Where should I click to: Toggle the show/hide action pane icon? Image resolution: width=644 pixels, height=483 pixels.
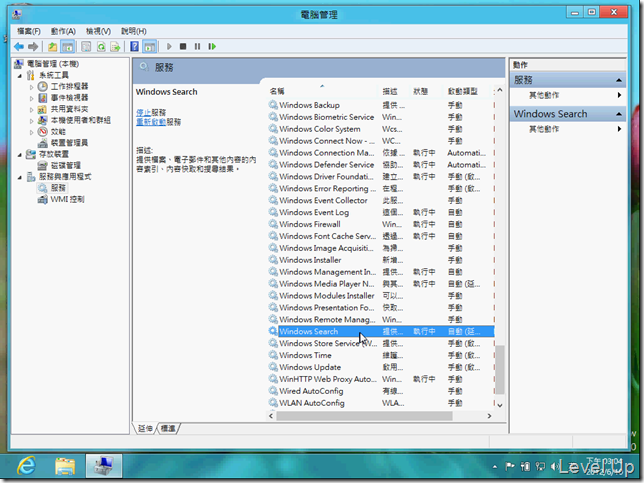coord(150,46)
